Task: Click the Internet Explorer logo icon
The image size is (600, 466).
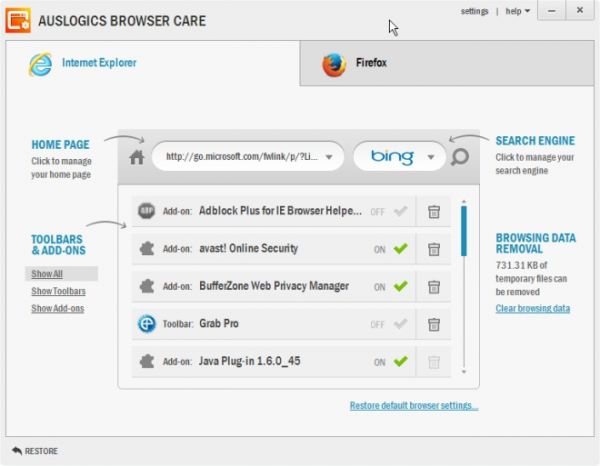Action: 41,64
